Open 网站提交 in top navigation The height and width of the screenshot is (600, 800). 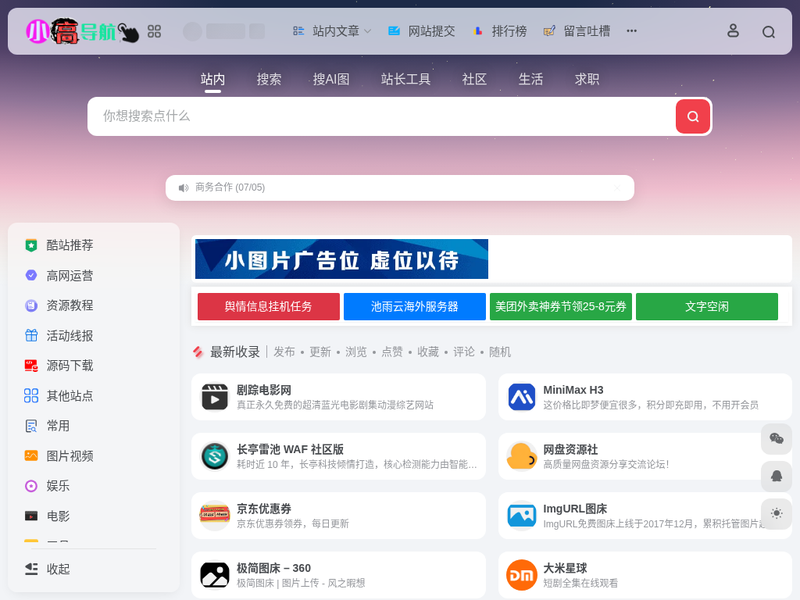click(421, 31)
